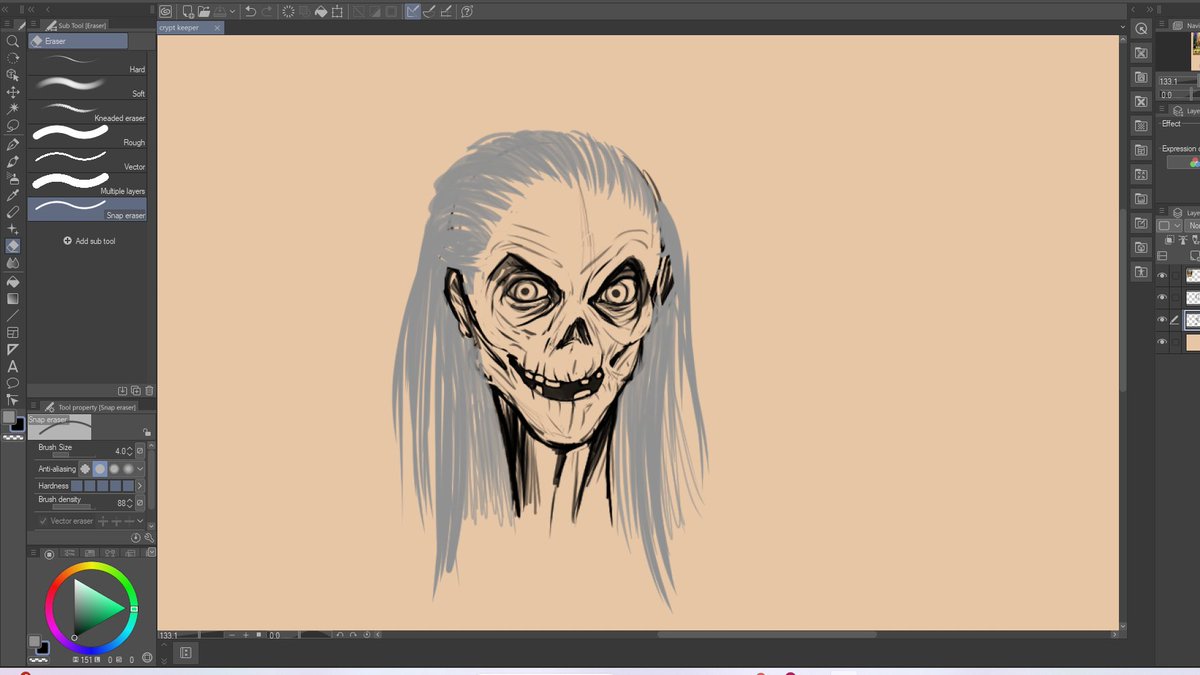Screen dimensions: 1200x675
Task: Open sub tool detail wrench icon
Action: tap(149, 537)
